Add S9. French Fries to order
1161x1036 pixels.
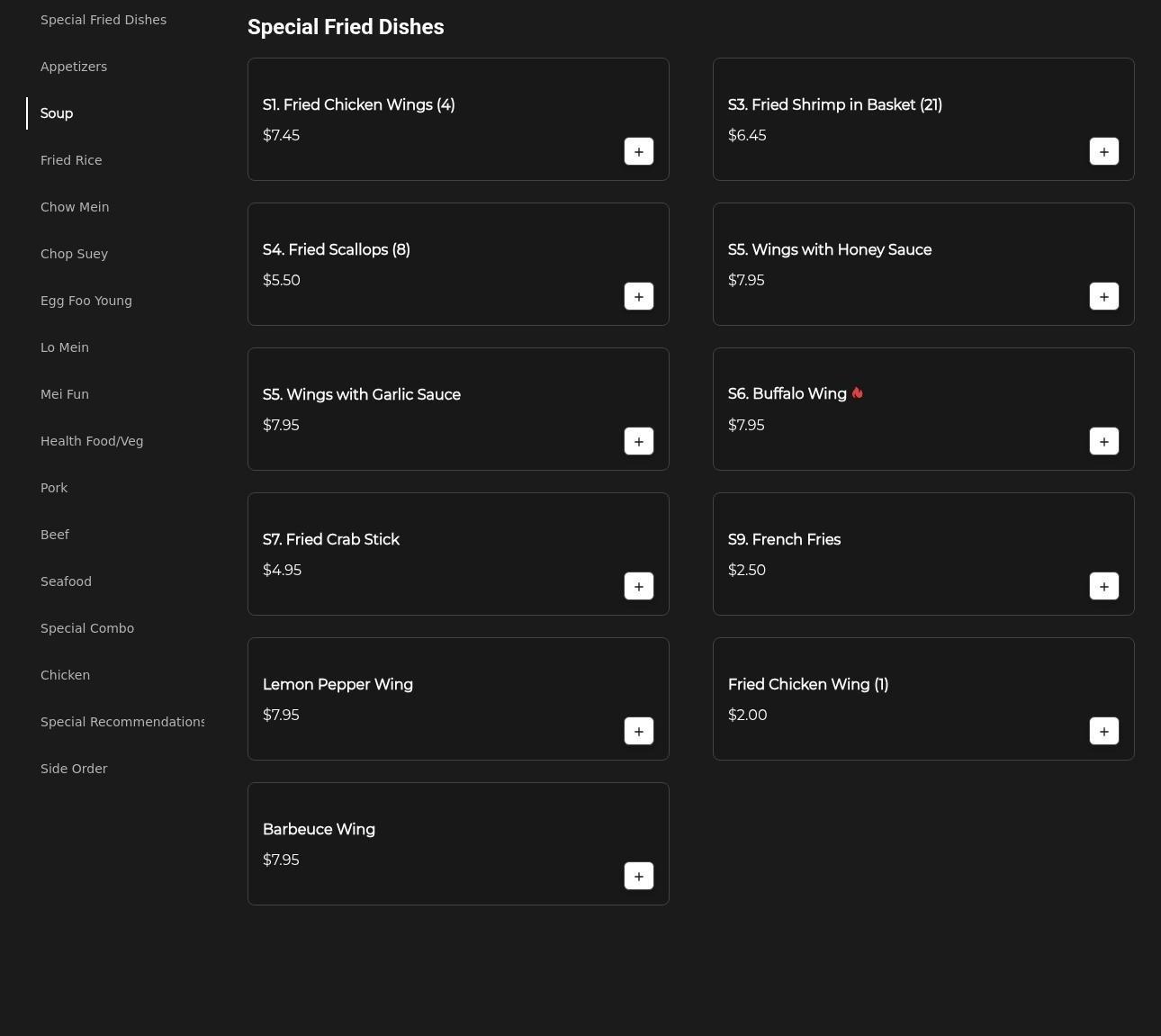tap(1103, 586)
